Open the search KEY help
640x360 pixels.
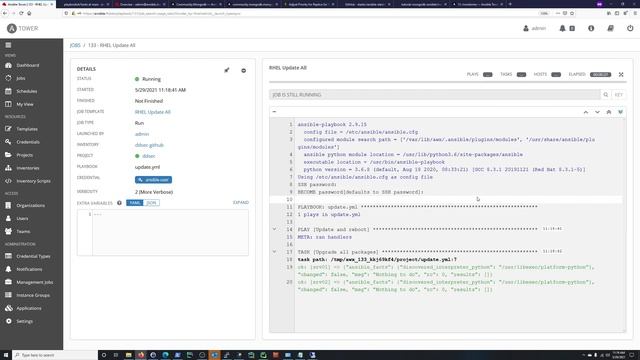point(619,95)
